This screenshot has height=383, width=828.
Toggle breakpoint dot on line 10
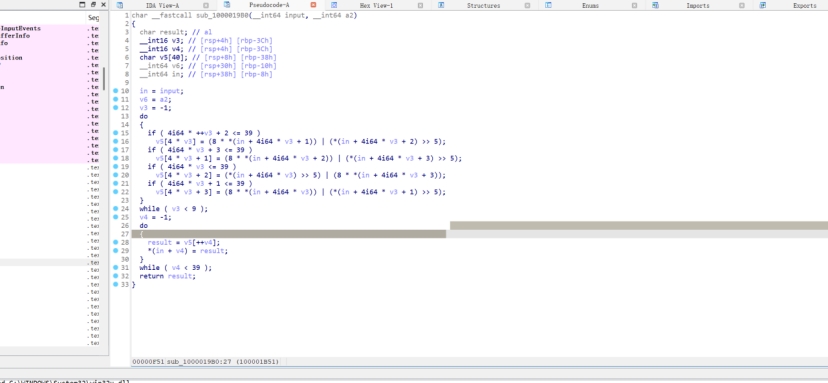pos(116,91)
